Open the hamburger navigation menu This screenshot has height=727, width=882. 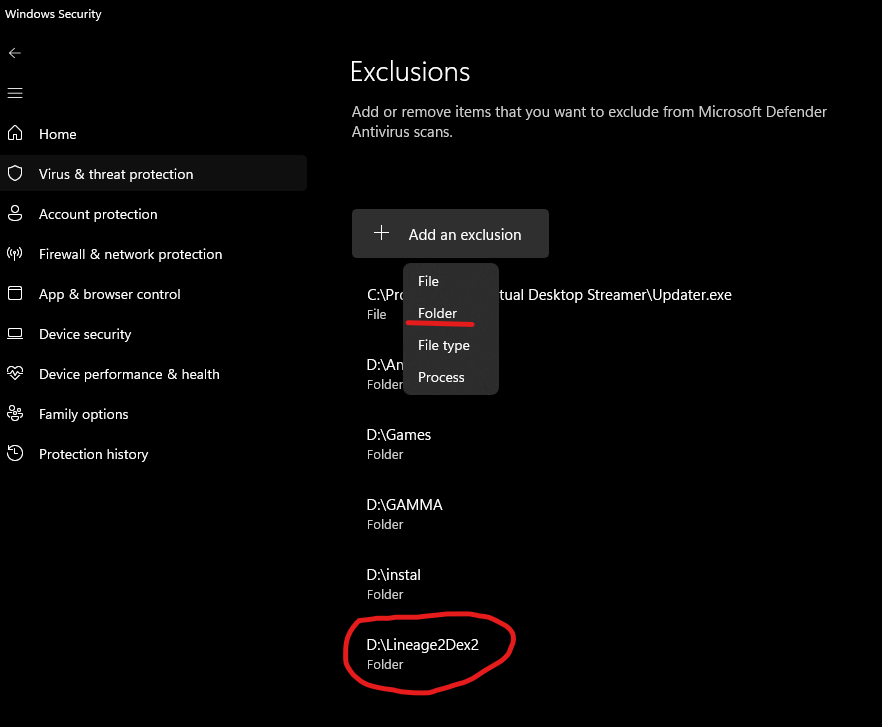click(x=15, y=93)
